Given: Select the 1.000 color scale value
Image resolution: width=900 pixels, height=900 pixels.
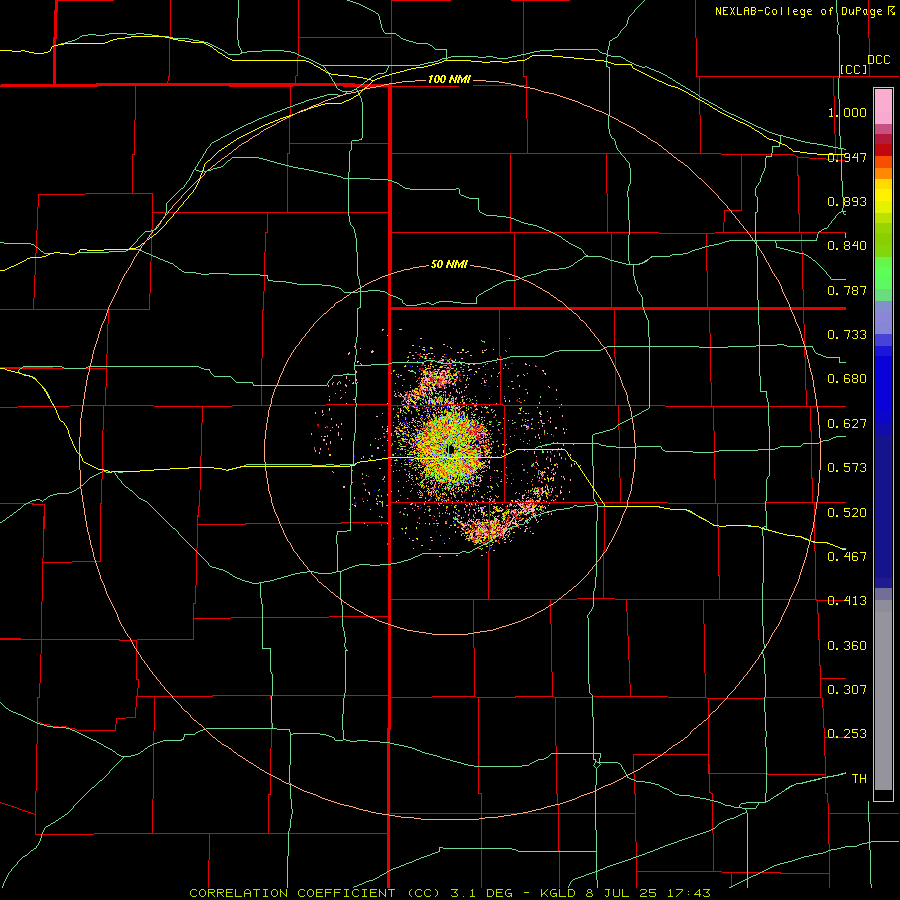Looking at the screenshot, I should coord(847,112).
